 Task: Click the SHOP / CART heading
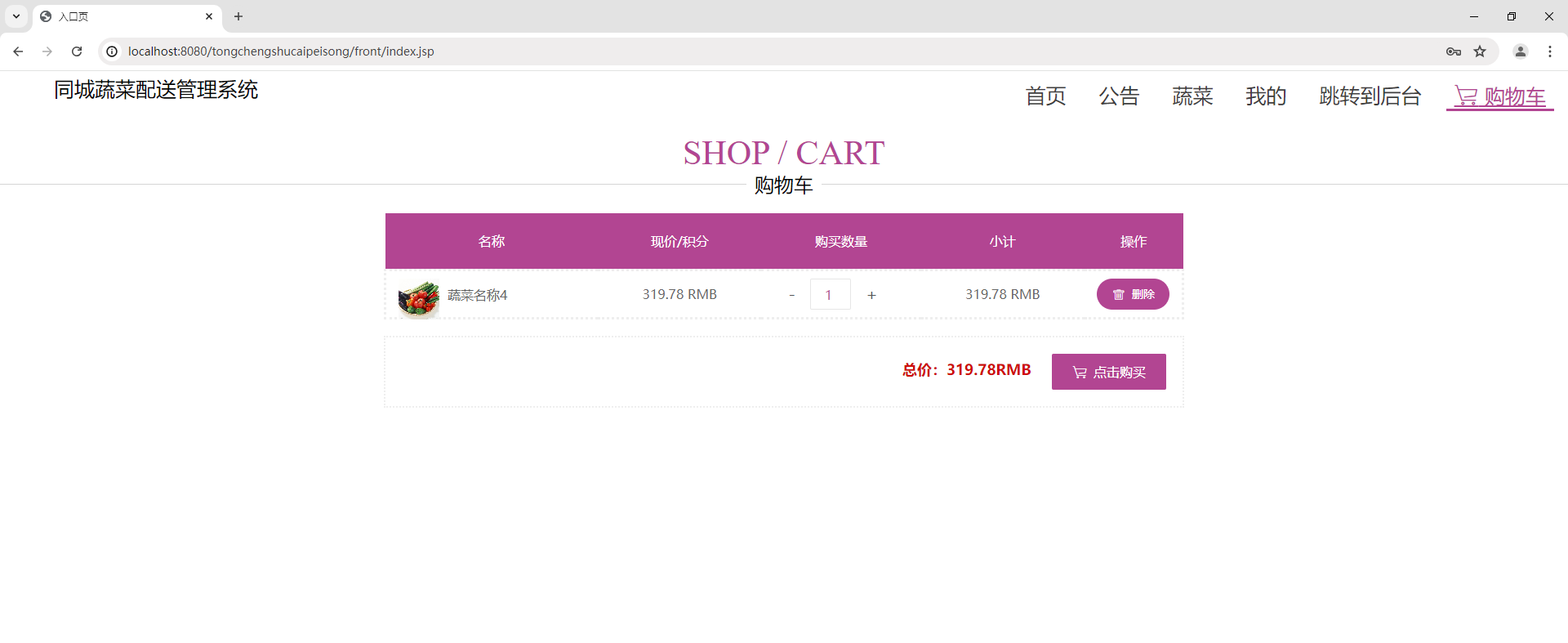784,153
